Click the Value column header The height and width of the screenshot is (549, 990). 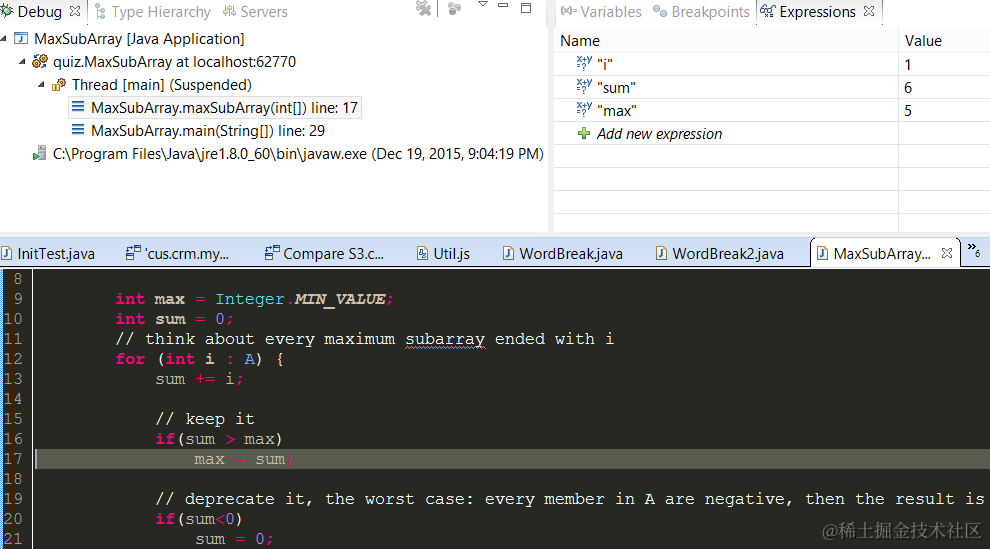[x=923, y=41]
